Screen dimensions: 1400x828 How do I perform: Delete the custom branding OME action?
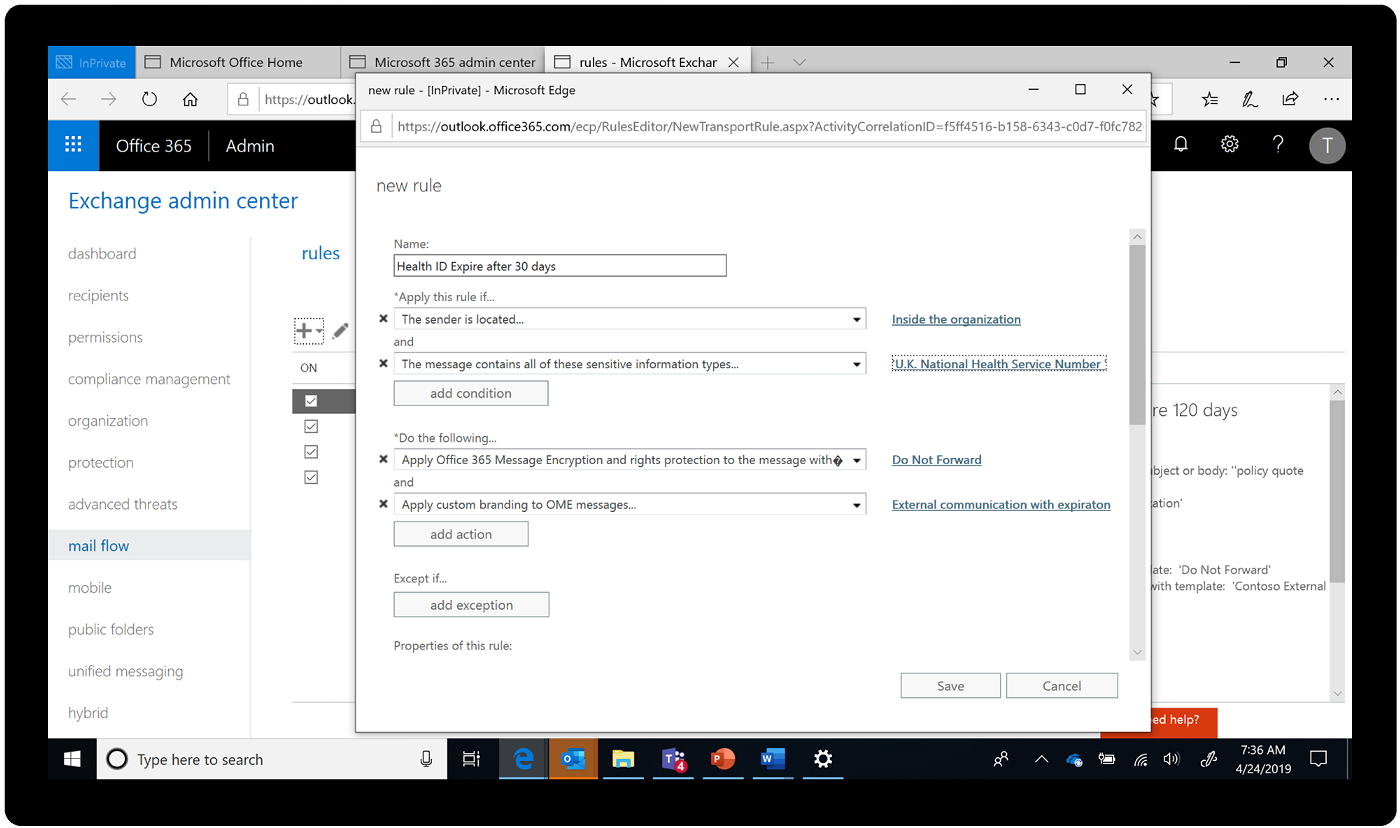(383, 504)
